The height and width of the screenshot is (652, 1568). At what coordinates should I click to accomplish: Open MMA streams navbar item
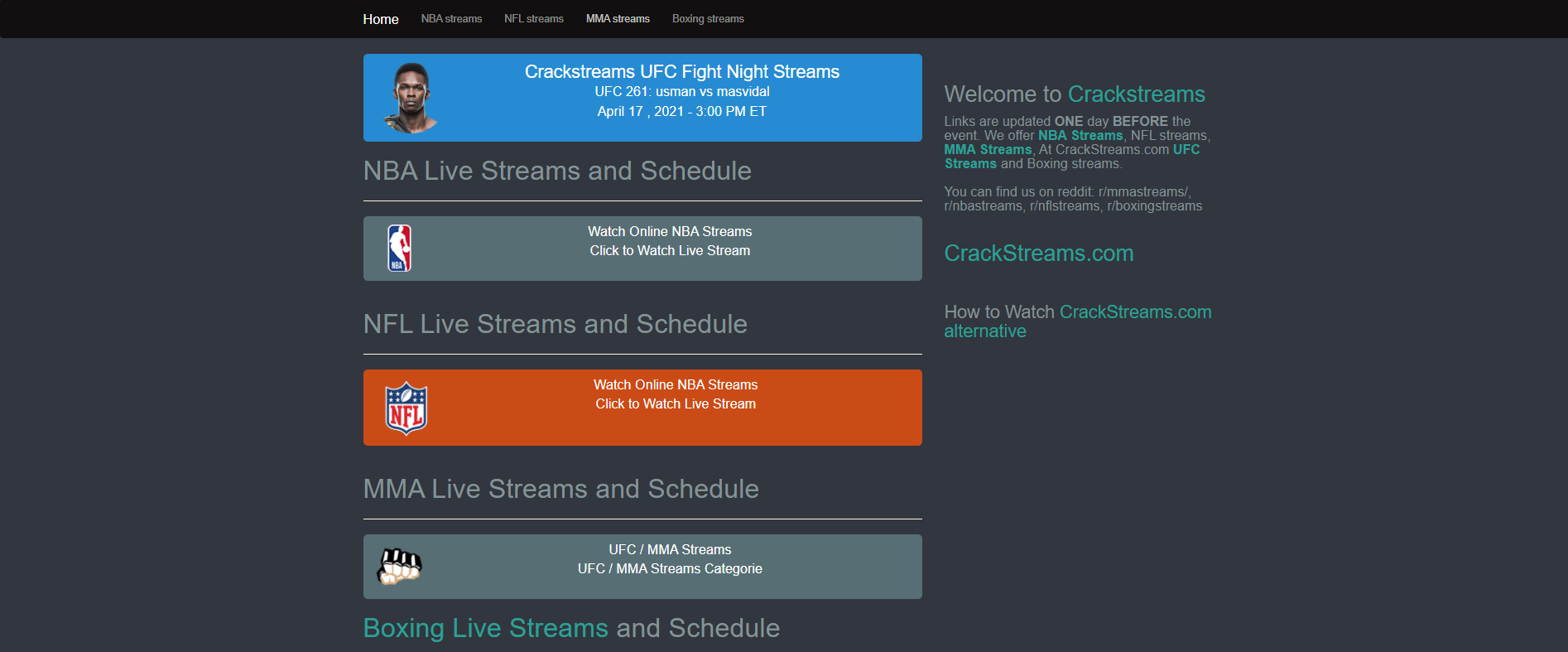click(618, 18)
